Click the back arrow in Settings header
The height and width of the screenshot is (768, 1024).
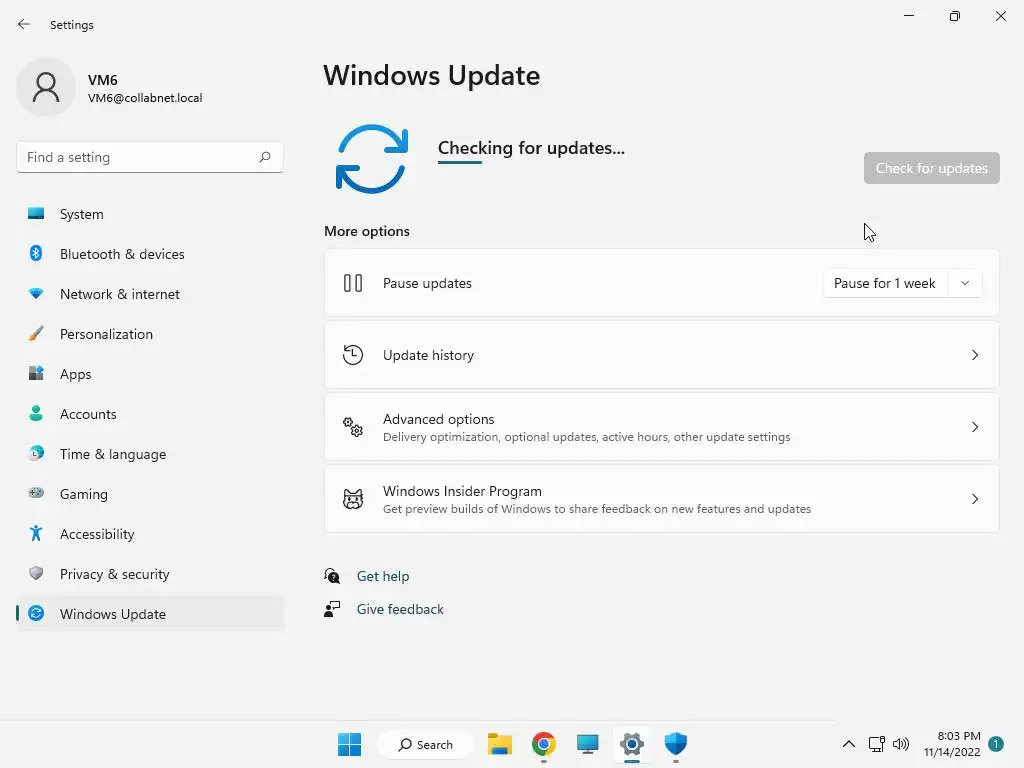coord(24,24)
